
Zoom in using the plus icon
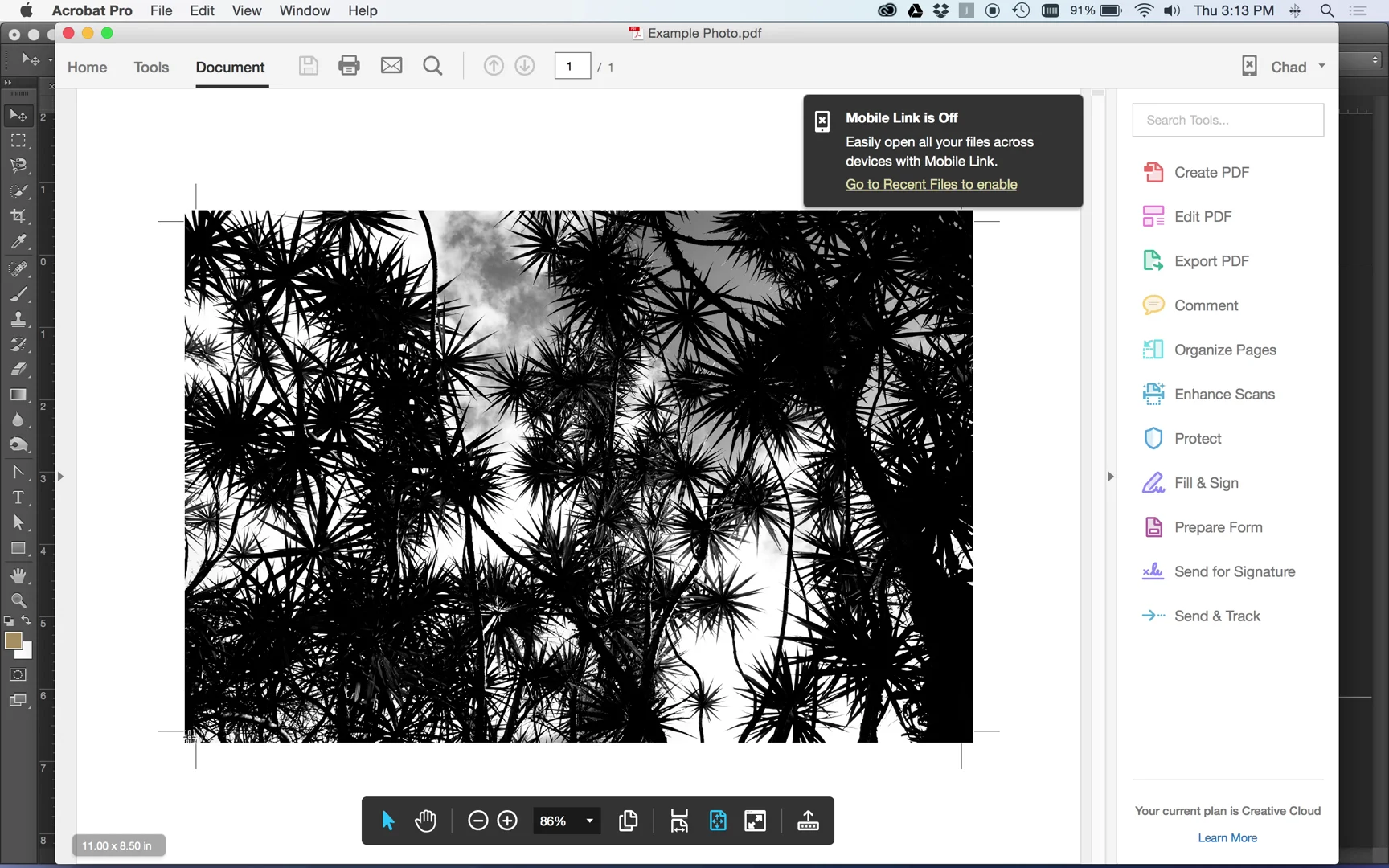pyautogui.click(x=507, y=821)
